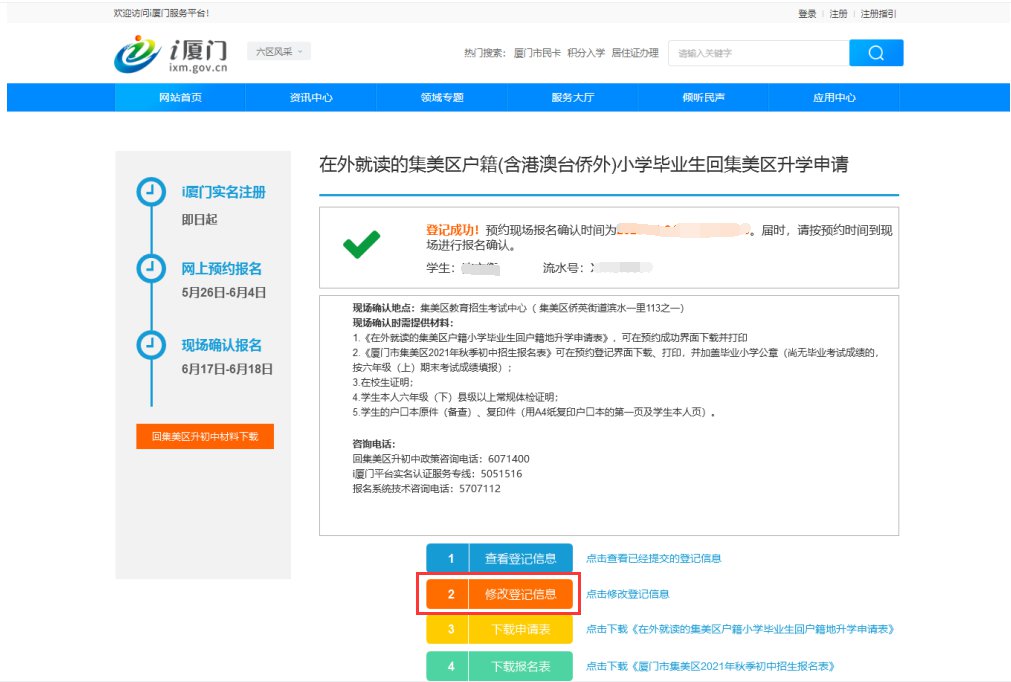
Task: Click the clock icon beside 现场确认报名
Action: coord(150,344)
